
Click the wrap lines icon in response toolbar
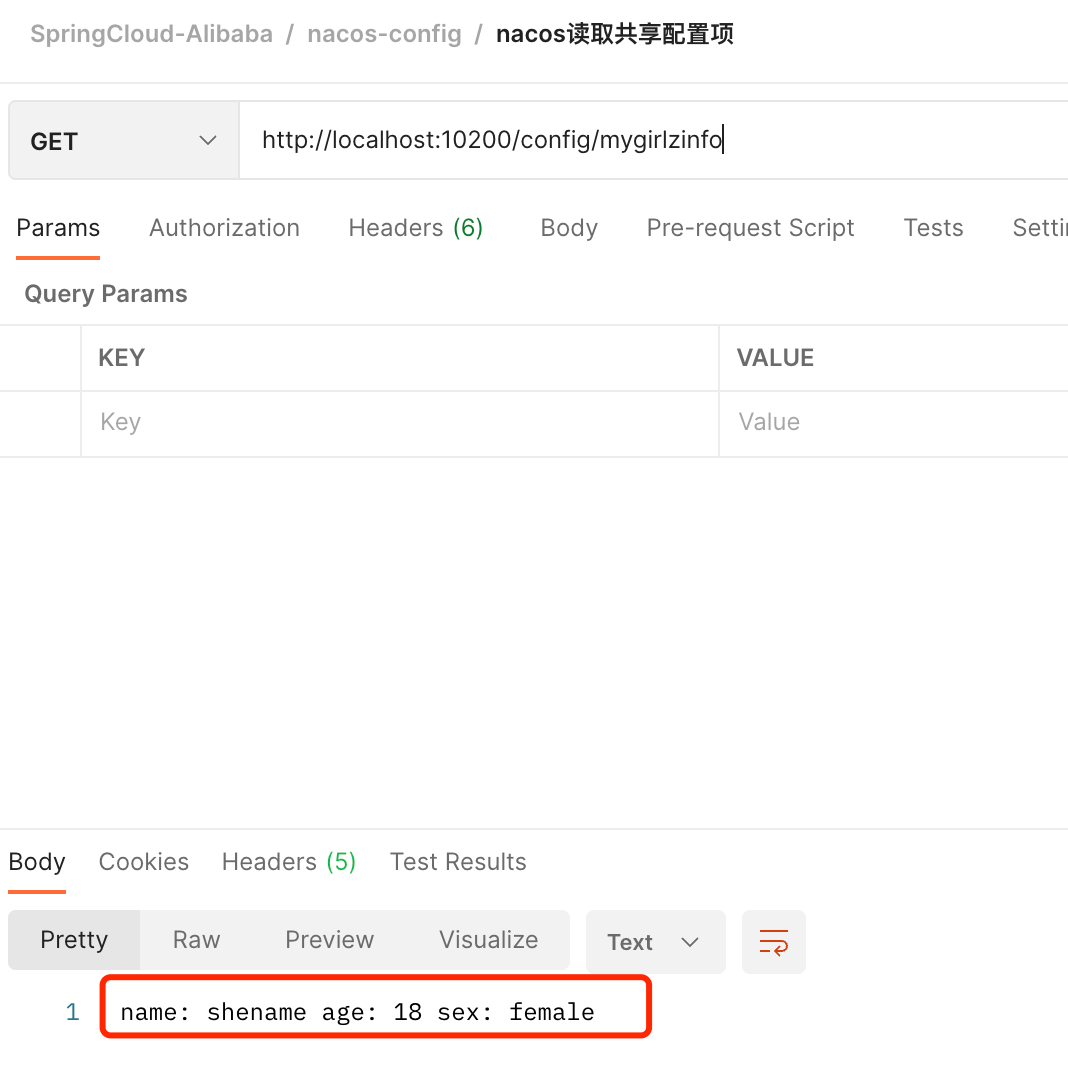[773, 942]
